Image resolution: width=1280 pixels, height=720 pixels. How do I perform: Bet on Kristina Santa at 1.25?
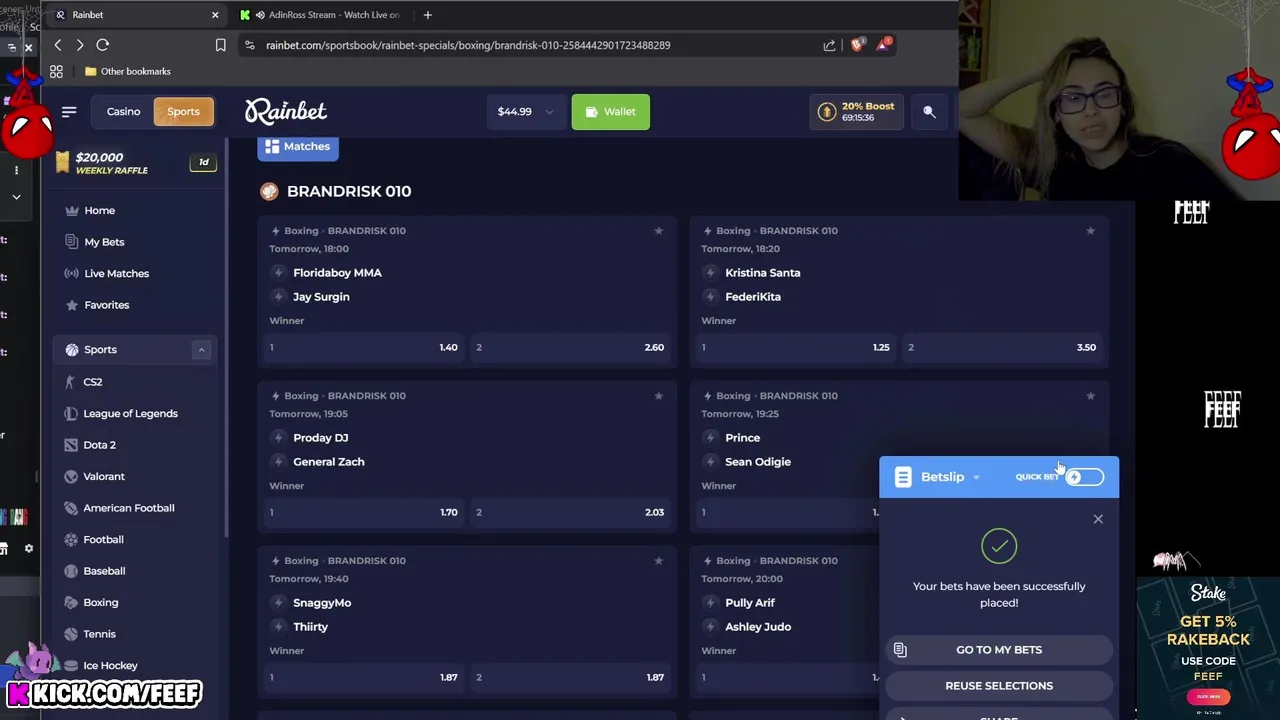[x=796, y=348]
